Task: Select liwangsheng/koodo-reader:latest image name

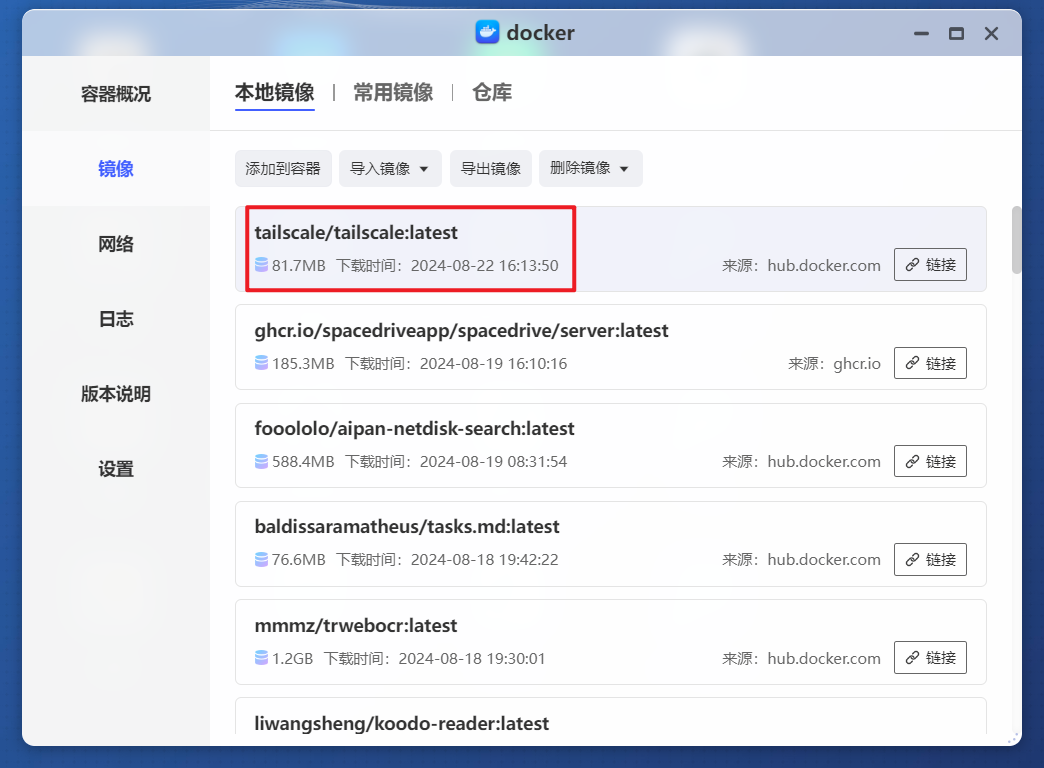Action: 401,723
